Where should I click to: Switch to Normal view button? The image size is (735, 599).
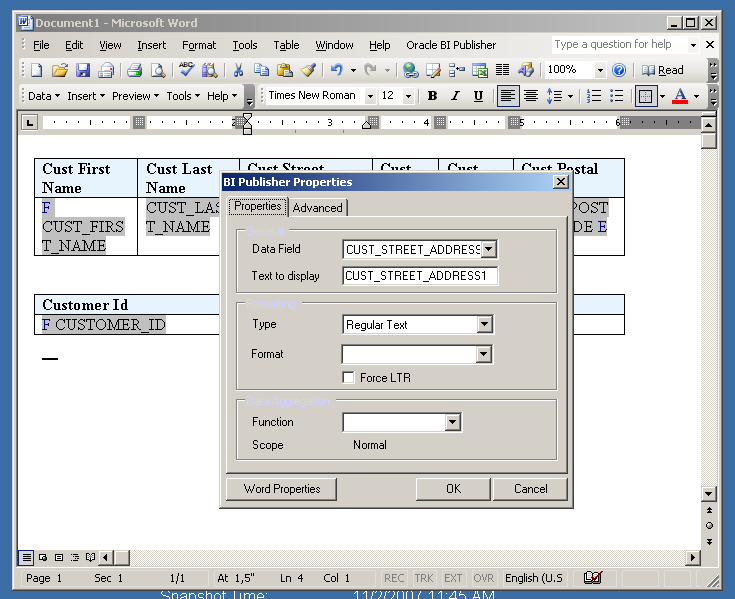[x=27, y=558]
